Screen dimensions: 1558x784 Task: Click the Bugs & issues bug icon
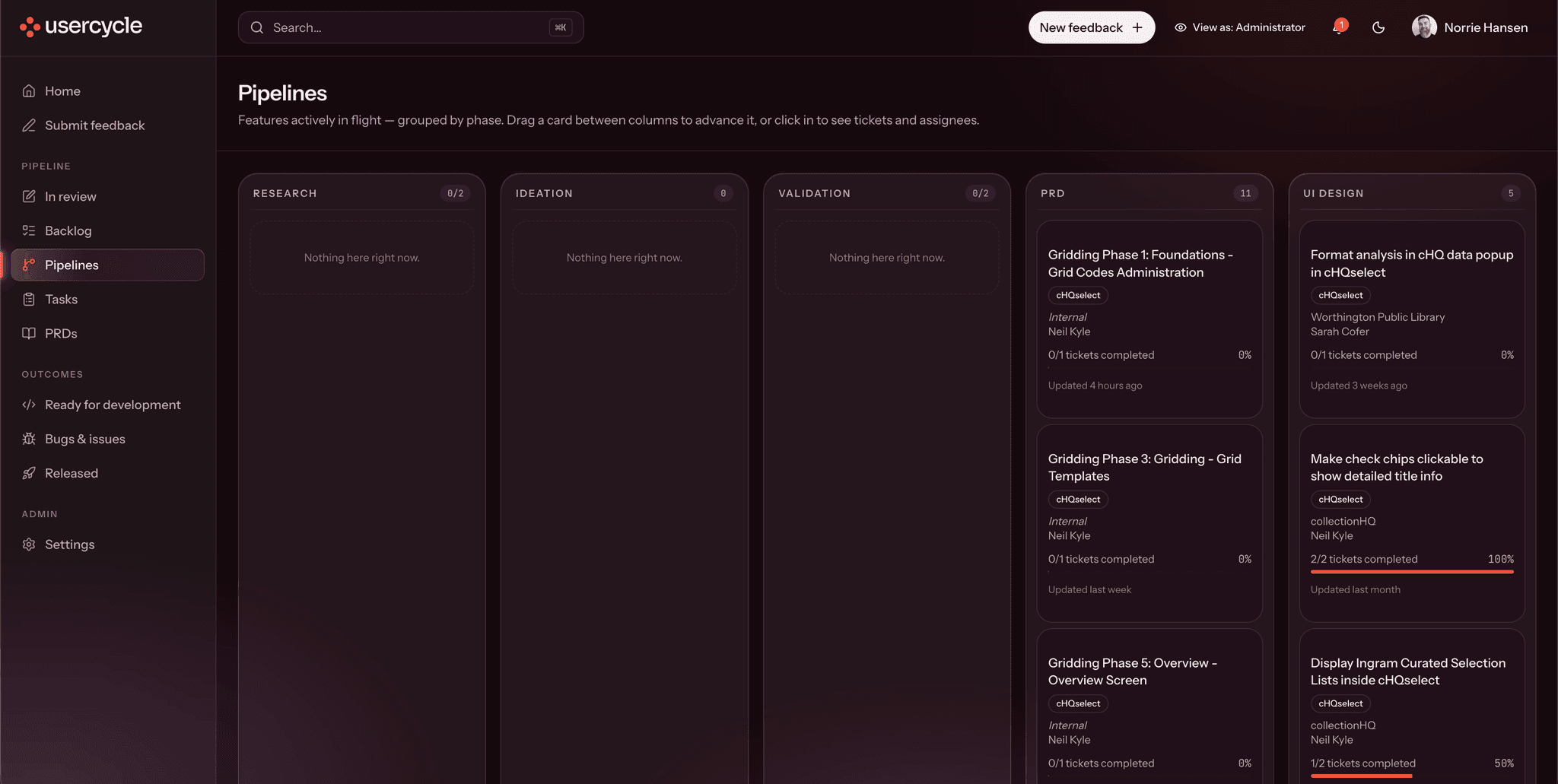[29, 440]
